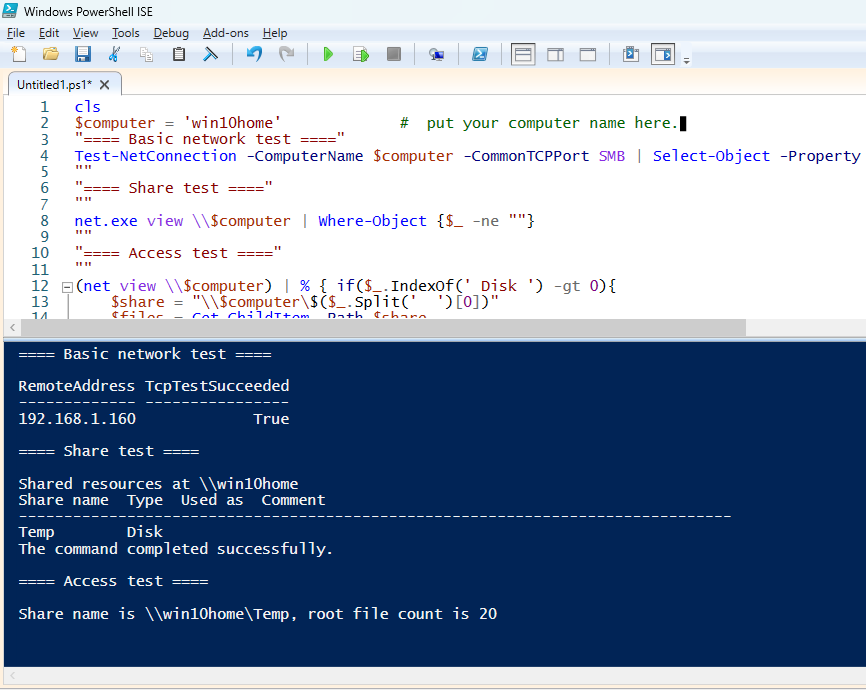
Task: Open new remote PowerShell tab icon
Action: (x=436, y=54)
